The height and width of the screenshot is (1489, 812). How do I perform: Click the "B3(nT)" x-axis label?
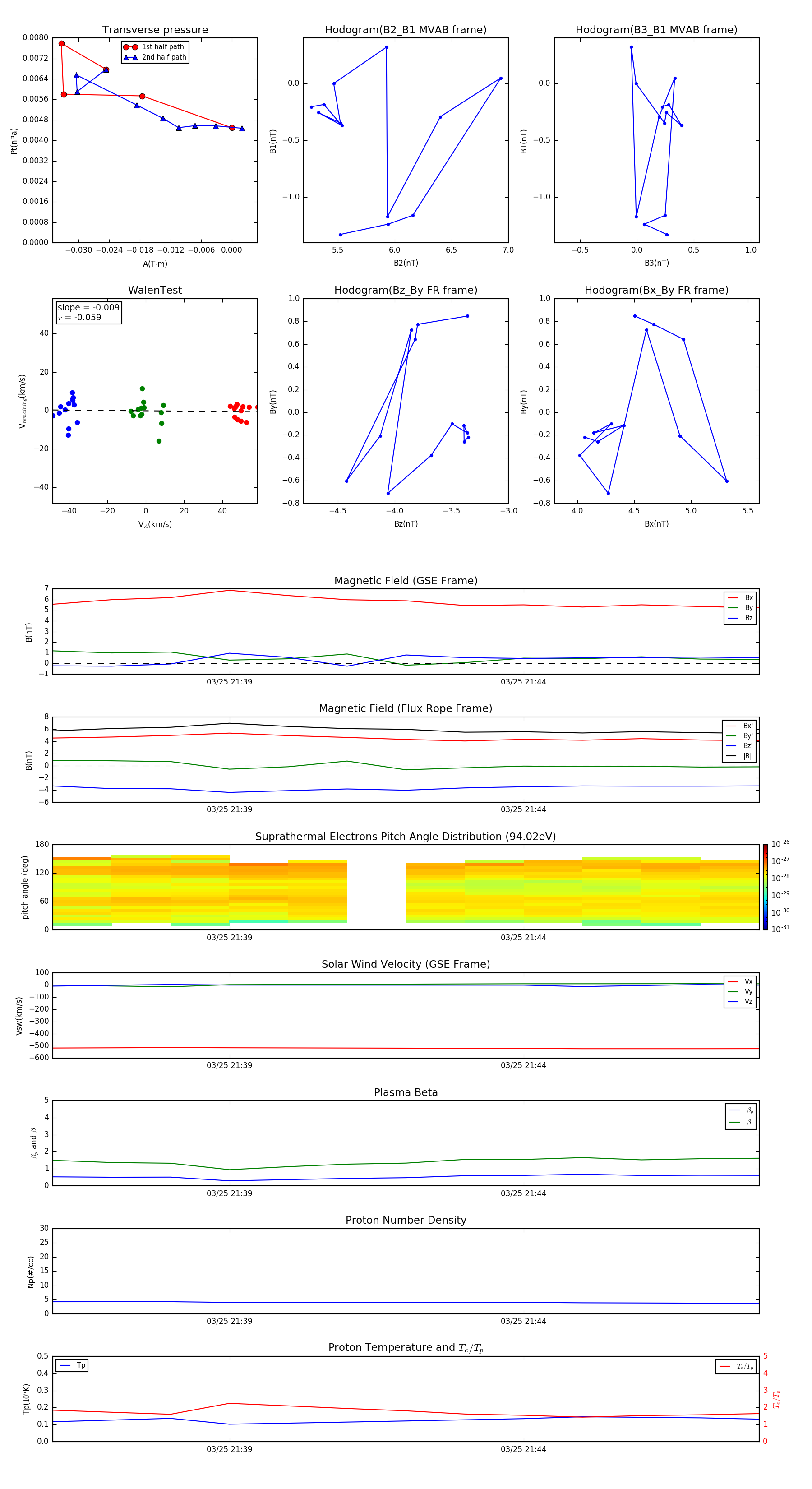pos(656,263)
